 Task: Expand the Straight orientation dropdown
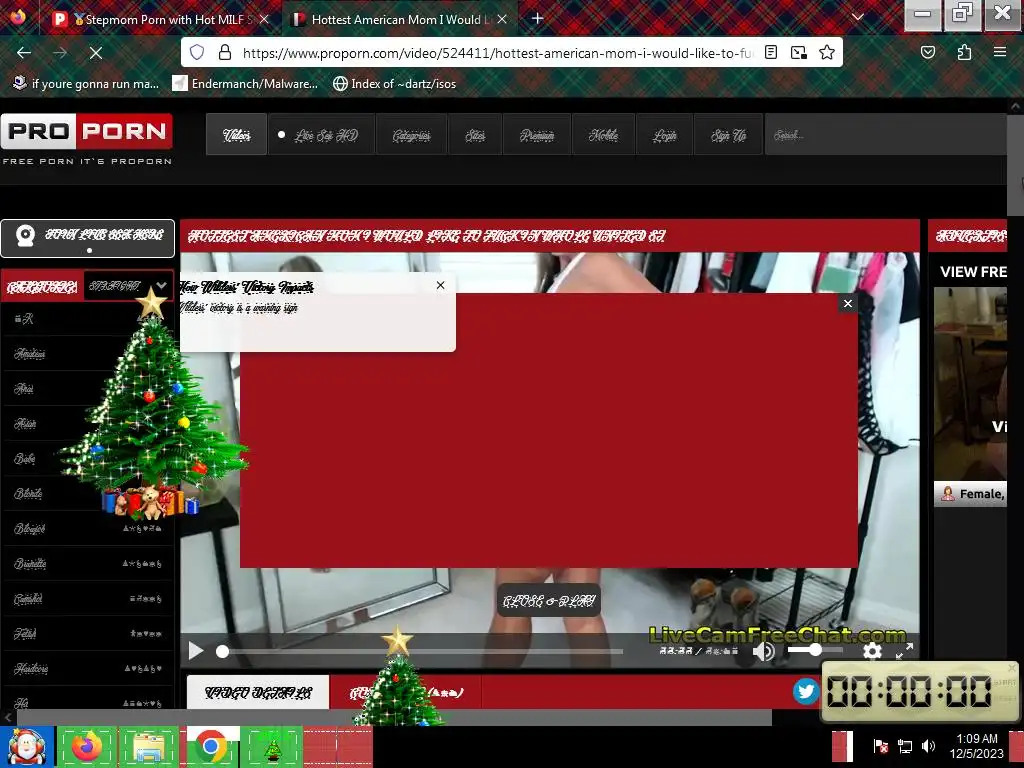tap(128, 285)
